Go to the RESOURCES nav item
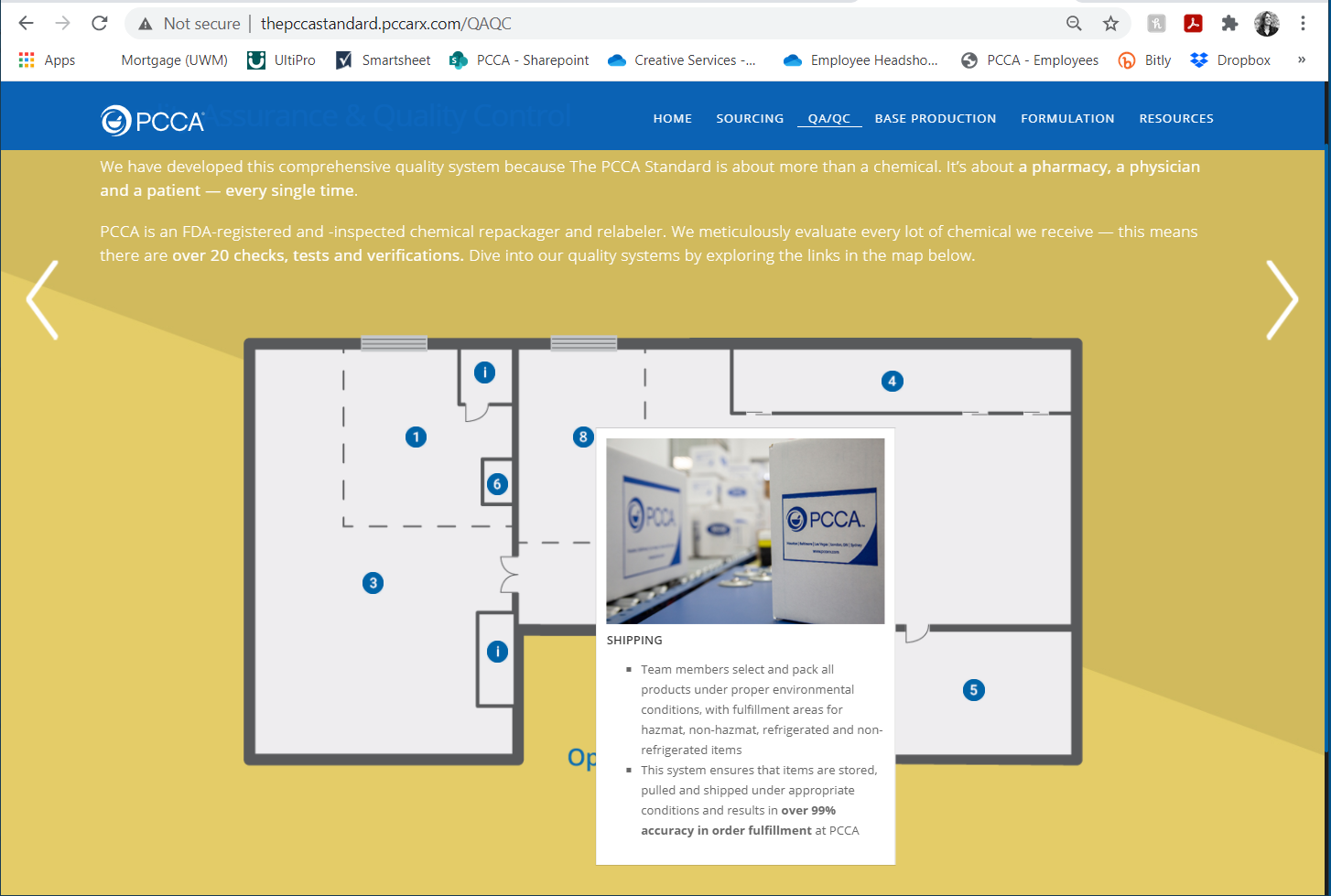Viewport: 1331px width, 896px height. (1176, 118)
